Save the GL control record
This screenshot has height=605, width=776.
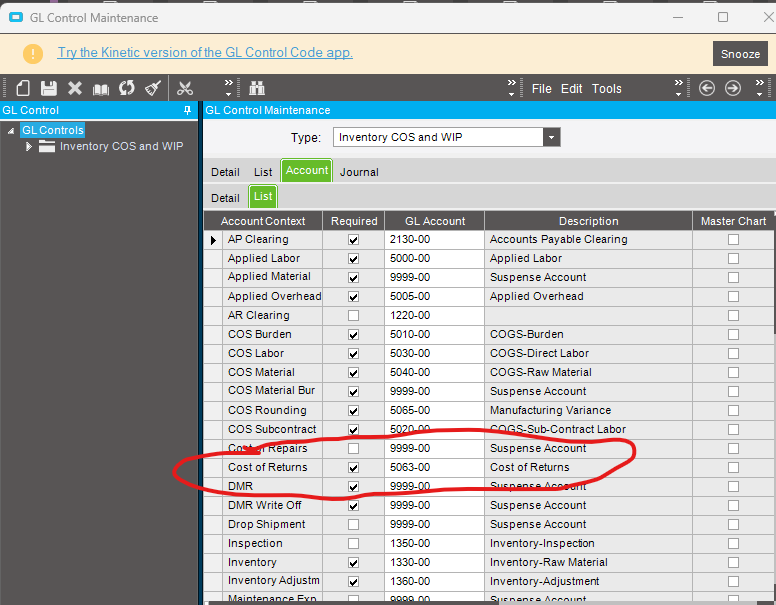[x=48, y=89]
